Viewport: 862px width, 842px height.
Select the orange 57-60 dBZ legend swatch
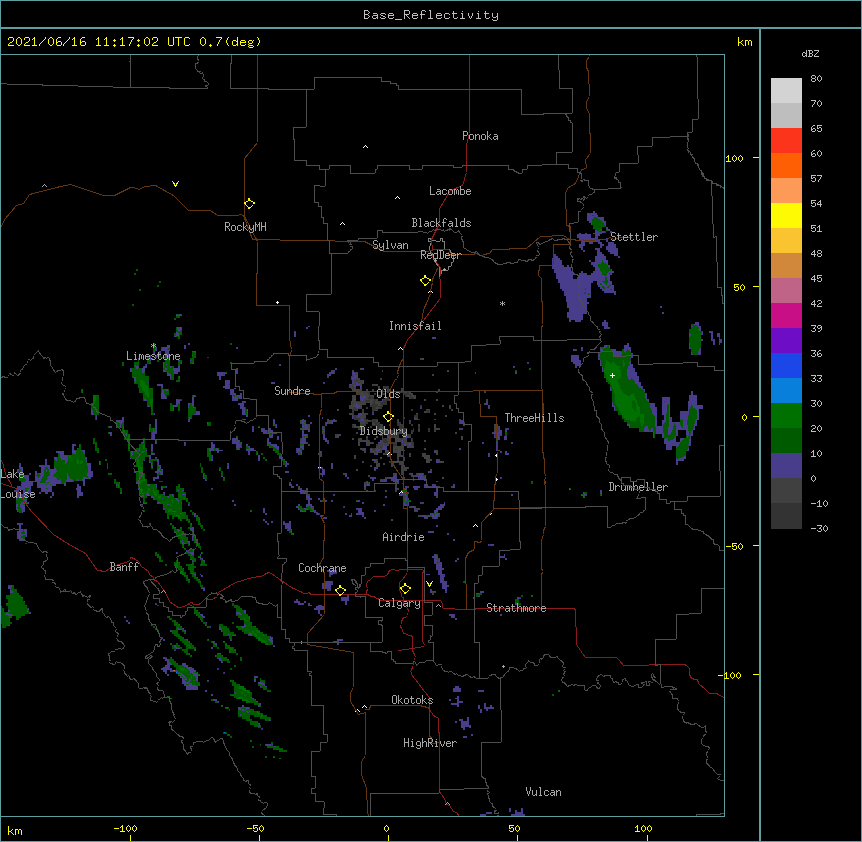(786, 165)
